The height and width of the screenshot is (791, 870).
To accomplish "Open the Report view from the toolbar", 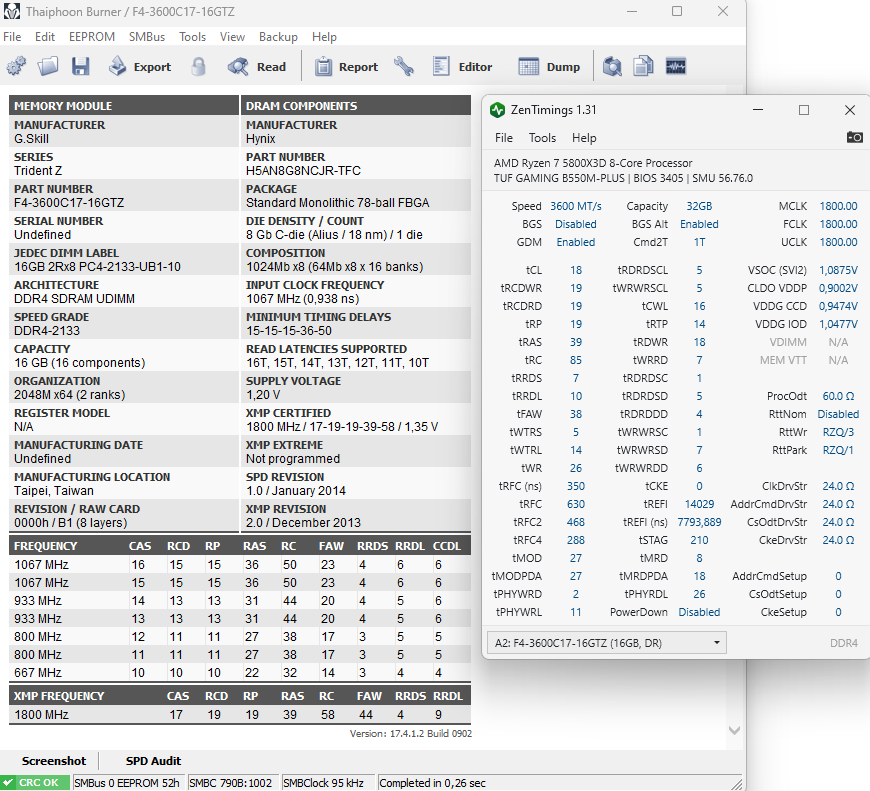I will pos(347,67).
